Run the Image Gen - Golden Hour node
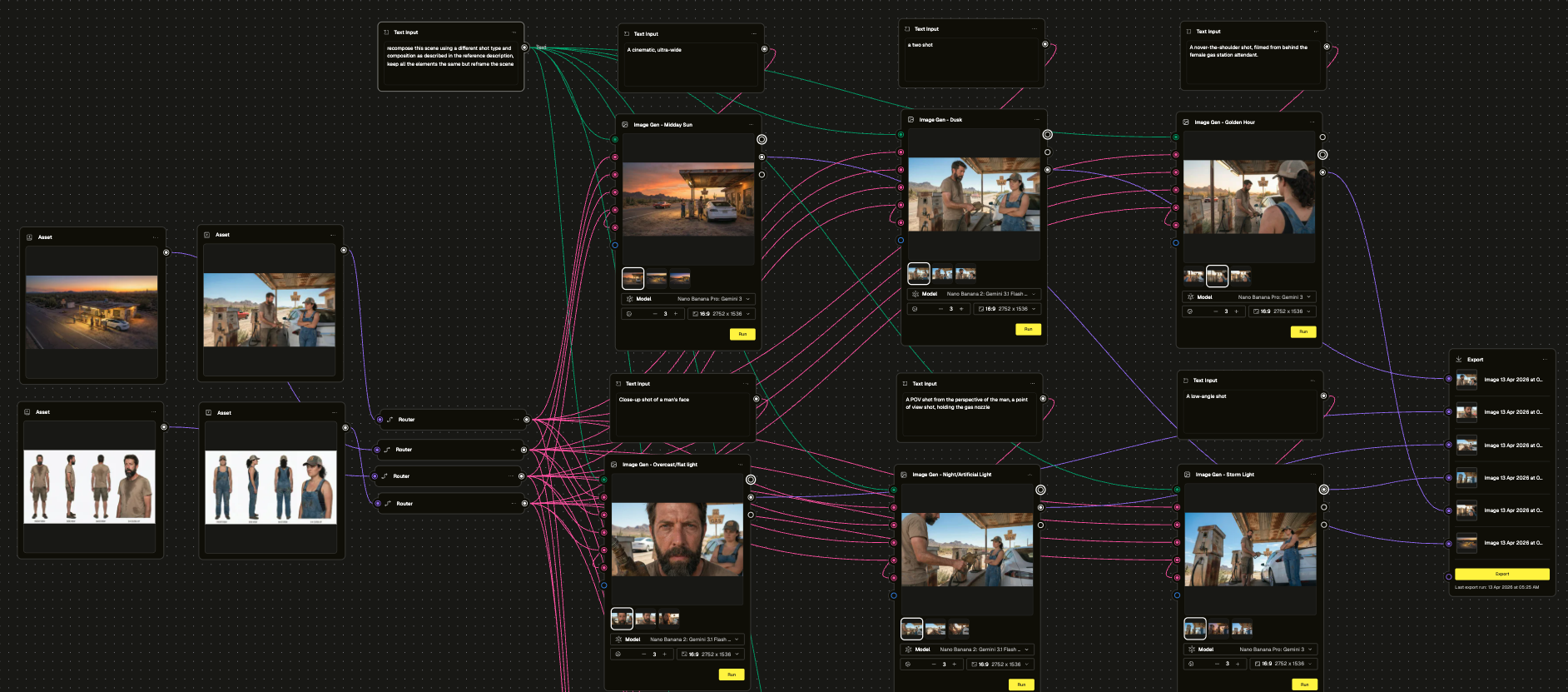This screenshot has height=692, width=1568. 1303,331
